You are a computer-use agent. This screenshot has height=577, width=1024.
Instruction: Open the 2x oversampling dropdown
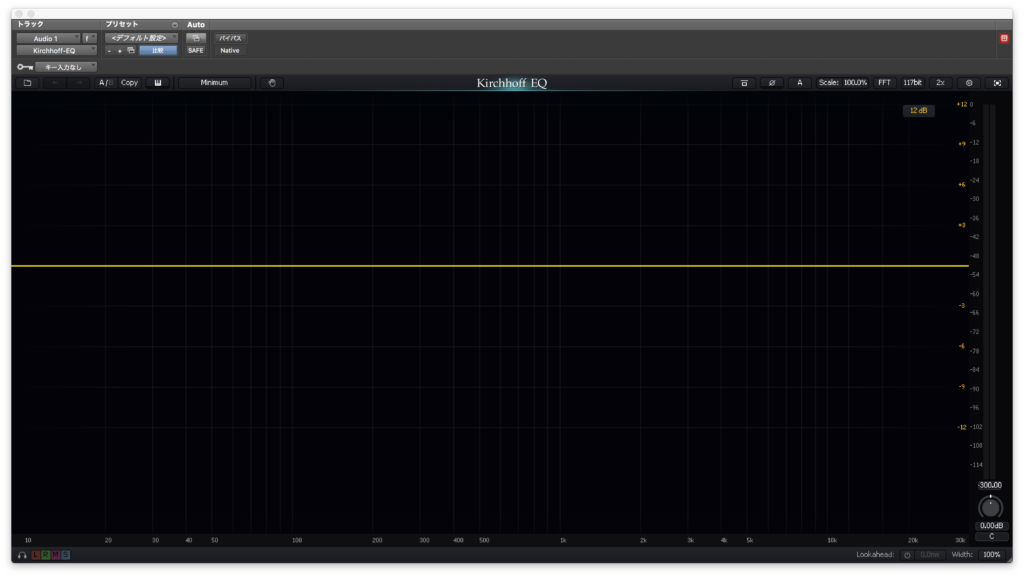click(940, 83)
